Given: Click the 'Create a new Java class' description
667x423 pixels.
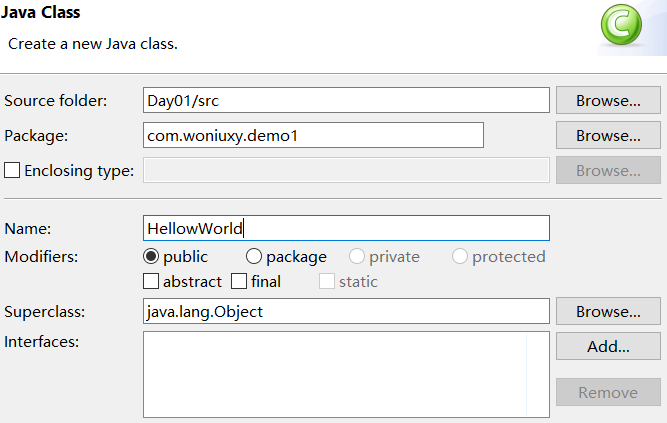Looking at the screenshot, I should coord(93,45).
